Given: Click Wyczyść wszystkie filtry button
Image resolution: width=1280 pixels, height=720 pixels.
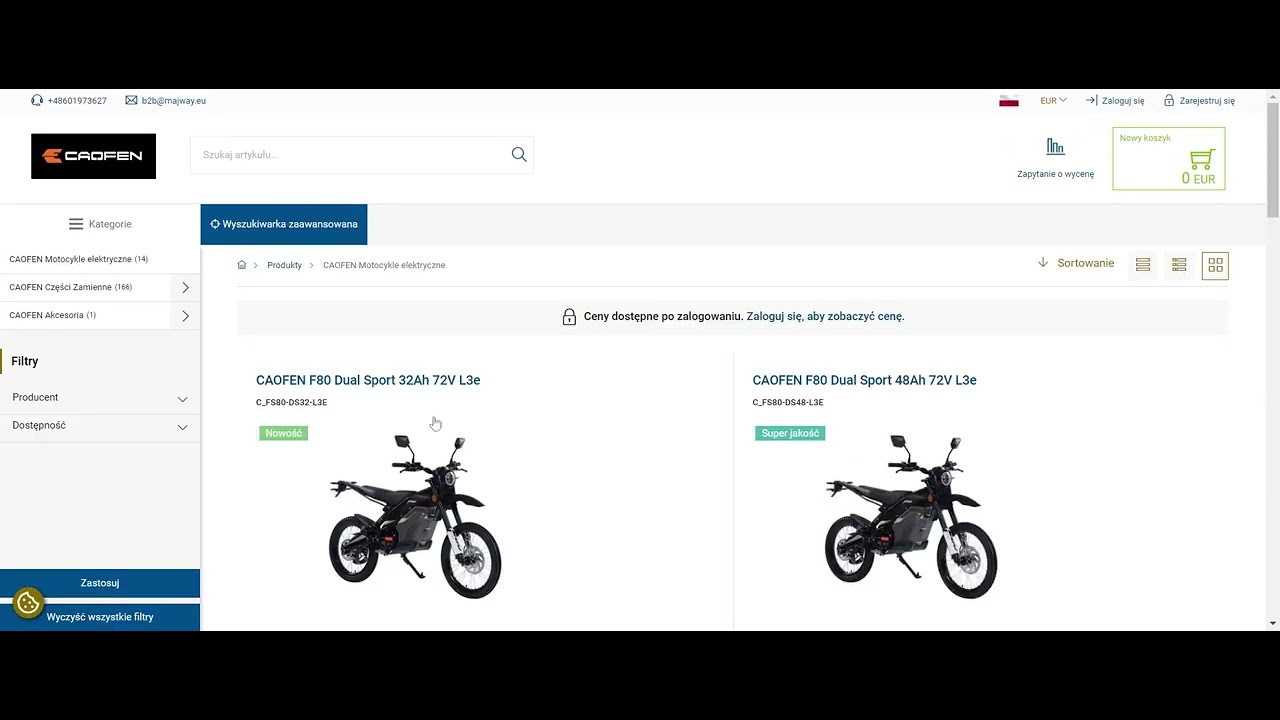Looking at the screenshot, I should 100,617.
